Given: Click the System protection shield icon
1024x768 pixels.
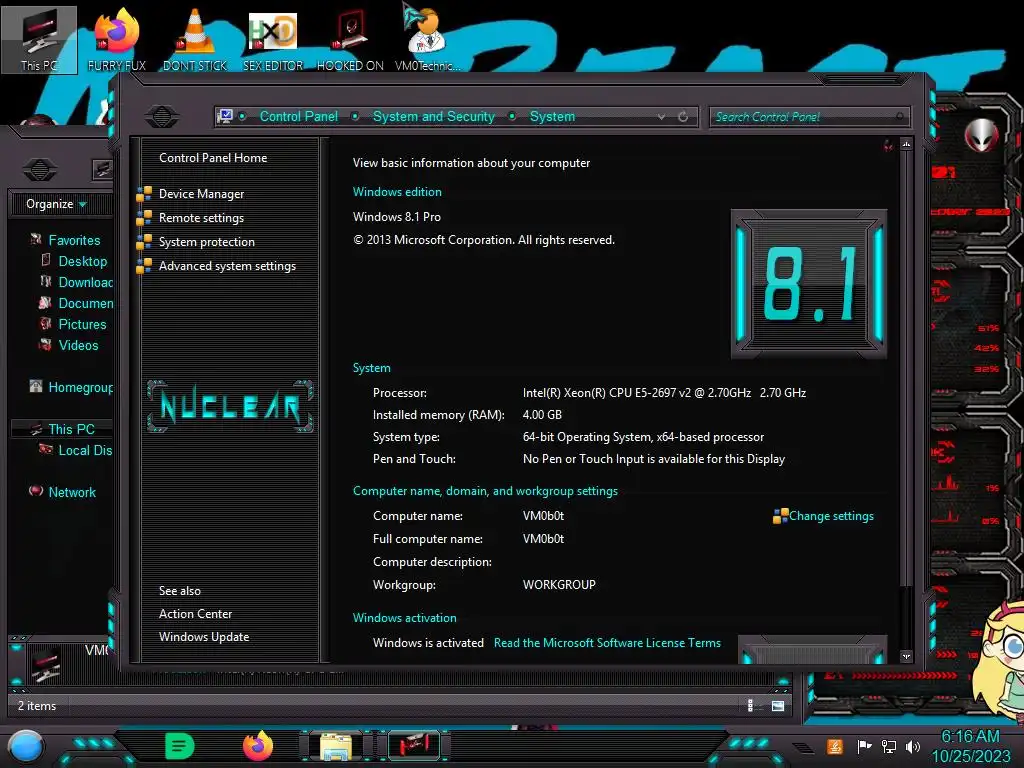Looking at the screenshot, I should [x=144, y=242].
